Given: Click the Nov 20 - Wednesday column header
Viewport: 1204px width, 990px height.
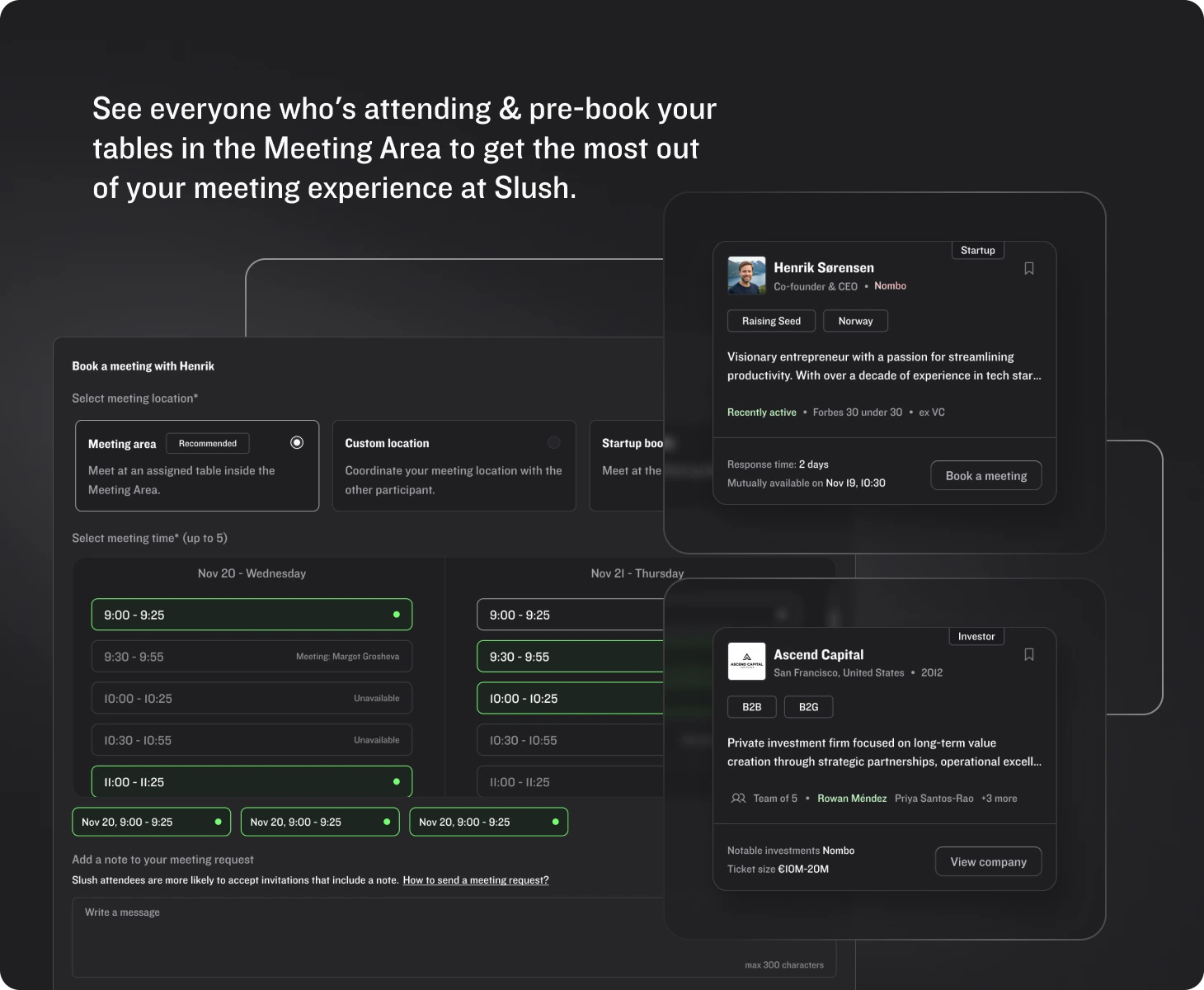Looking at the screenshot, I should [x=252, y=573].
